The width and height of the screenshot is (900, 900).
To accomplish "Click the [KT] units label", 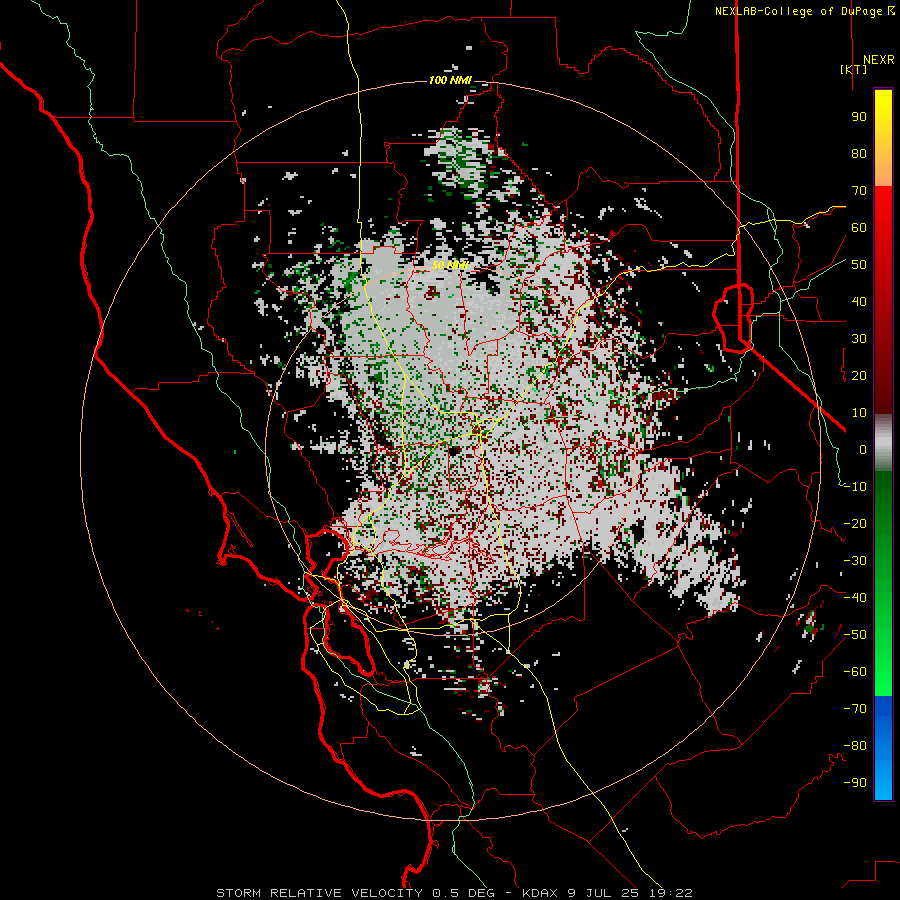I will 854,69.
